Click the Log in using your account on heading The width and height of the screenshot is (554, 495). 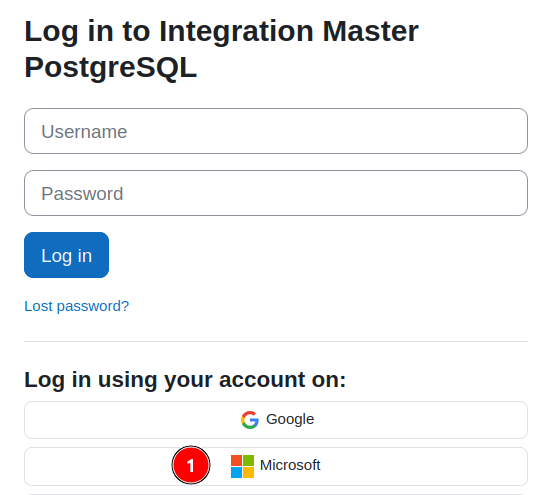tap(185, 380)
